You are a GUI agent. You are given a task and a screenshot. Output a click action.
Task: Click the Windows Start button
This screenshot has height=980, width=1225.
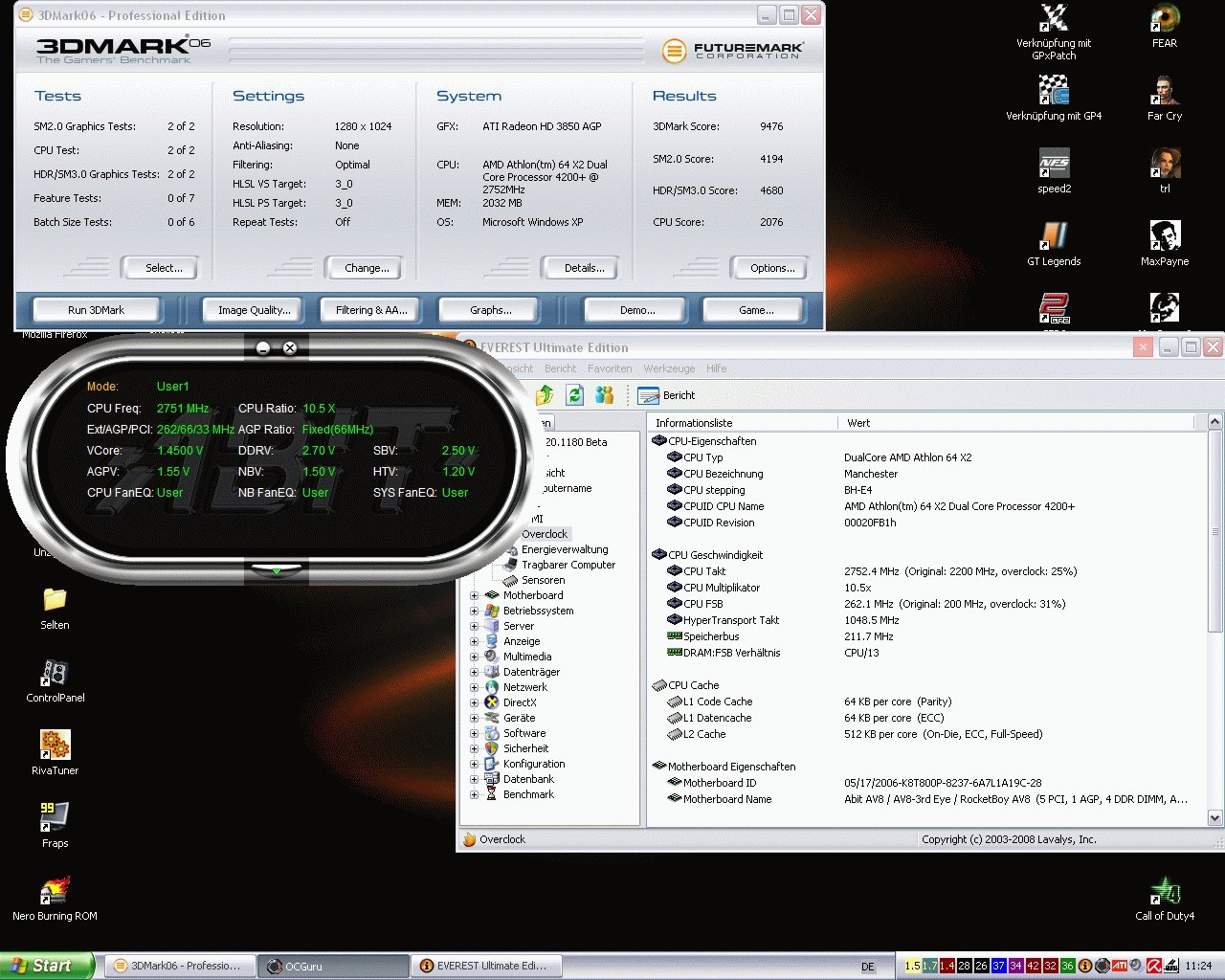47,966
